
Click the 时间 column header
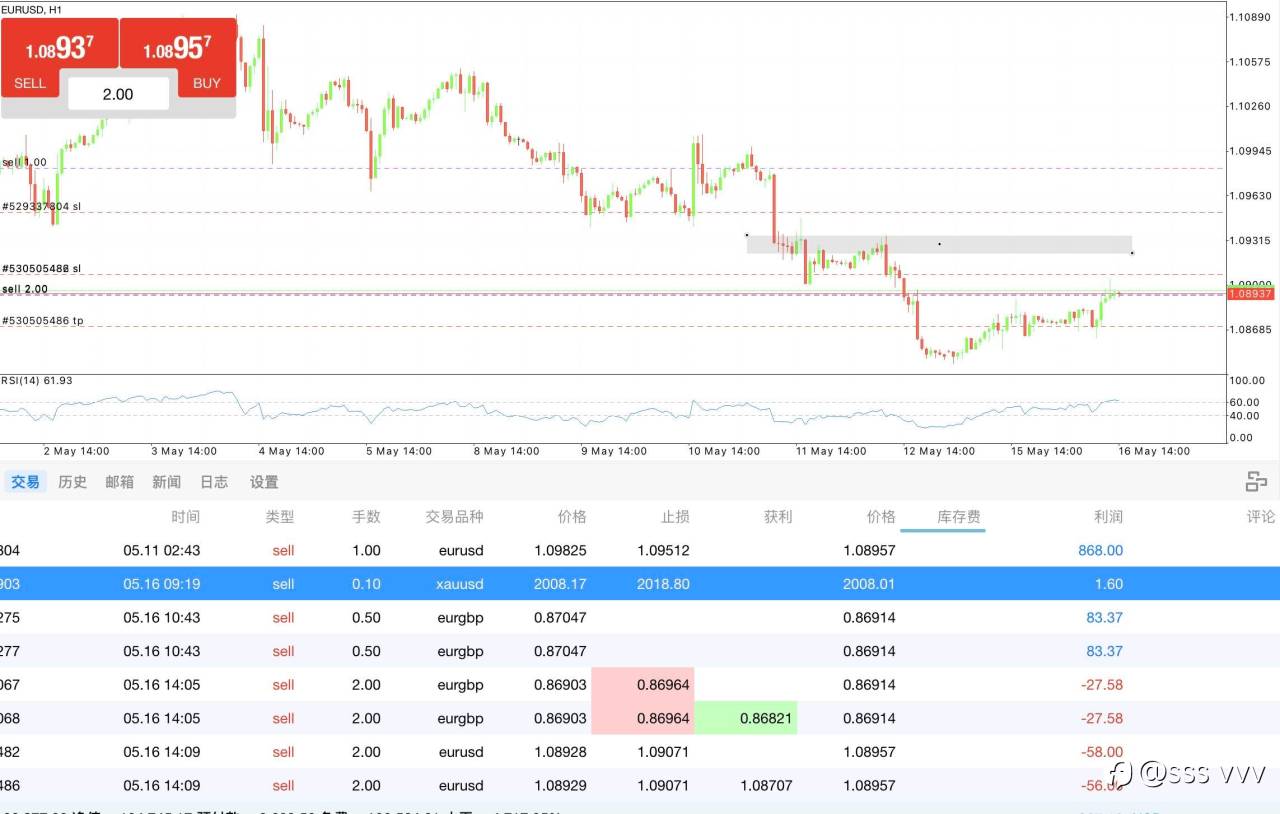pos(185,517)
